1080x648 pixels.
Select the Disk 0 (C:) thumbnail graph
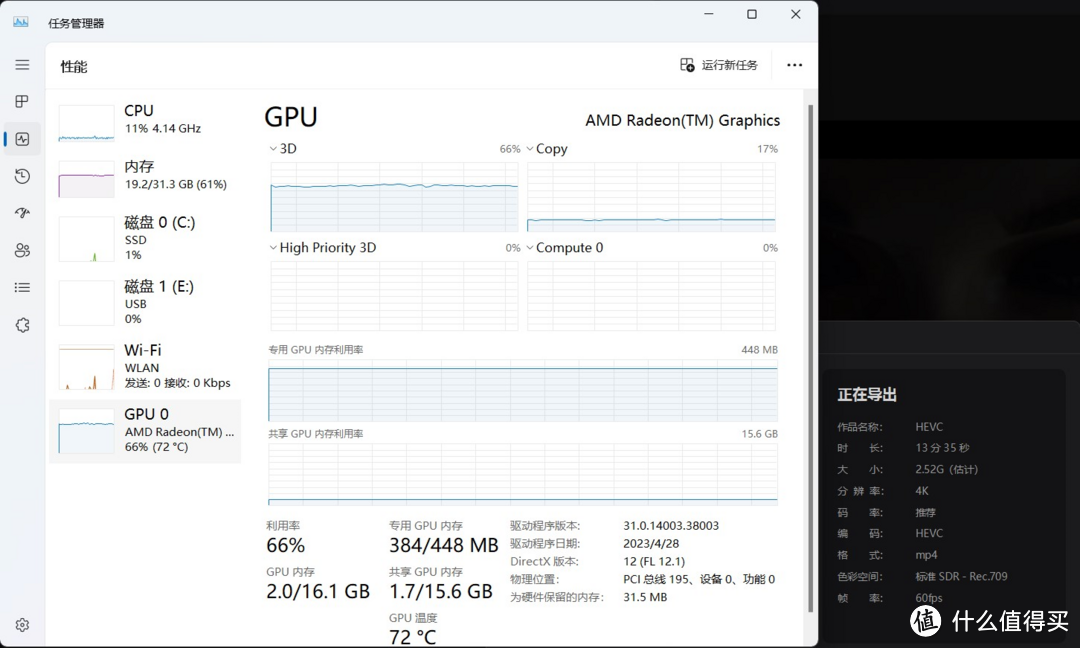(87, 239)
